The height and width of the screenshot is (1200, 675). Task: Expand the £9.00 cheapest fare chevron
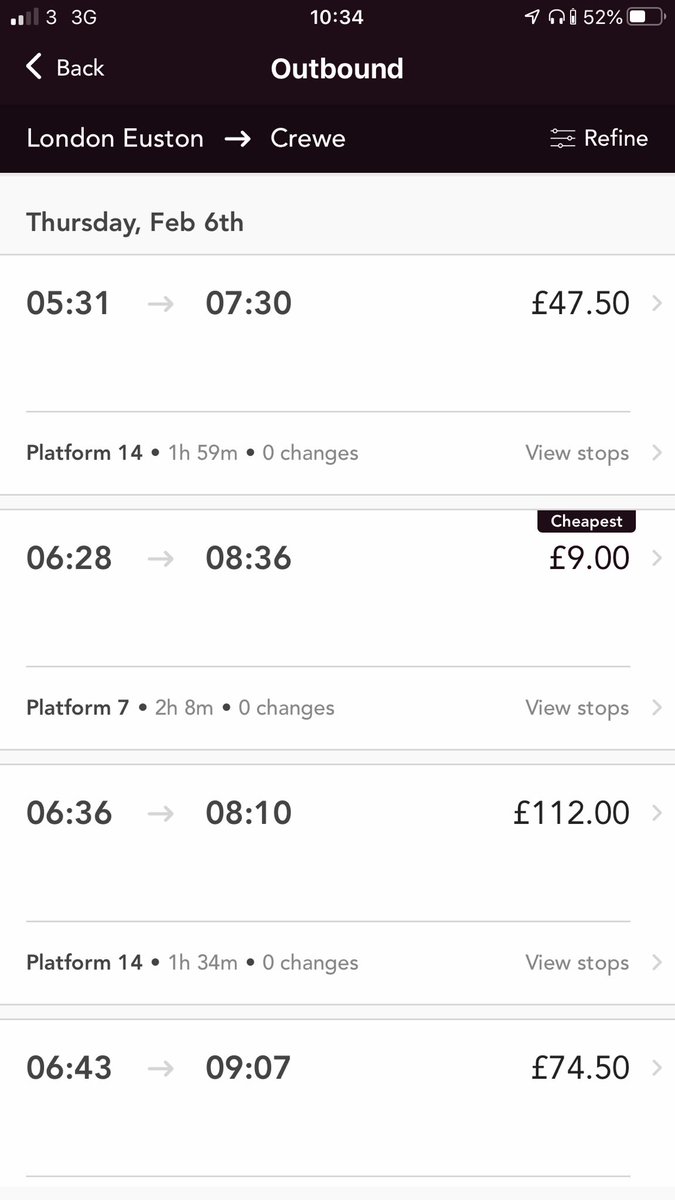(657, 558)
